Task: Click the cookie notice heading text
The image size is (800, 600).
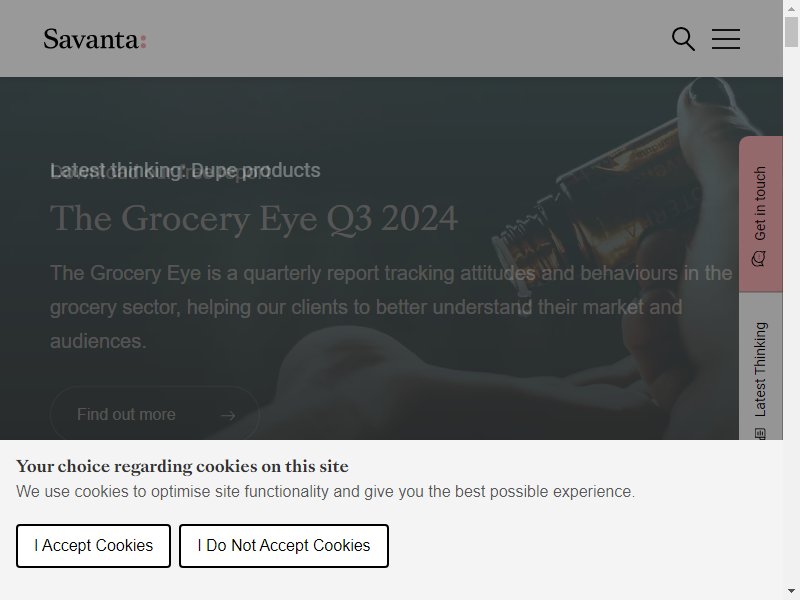Action: (182, 466)
